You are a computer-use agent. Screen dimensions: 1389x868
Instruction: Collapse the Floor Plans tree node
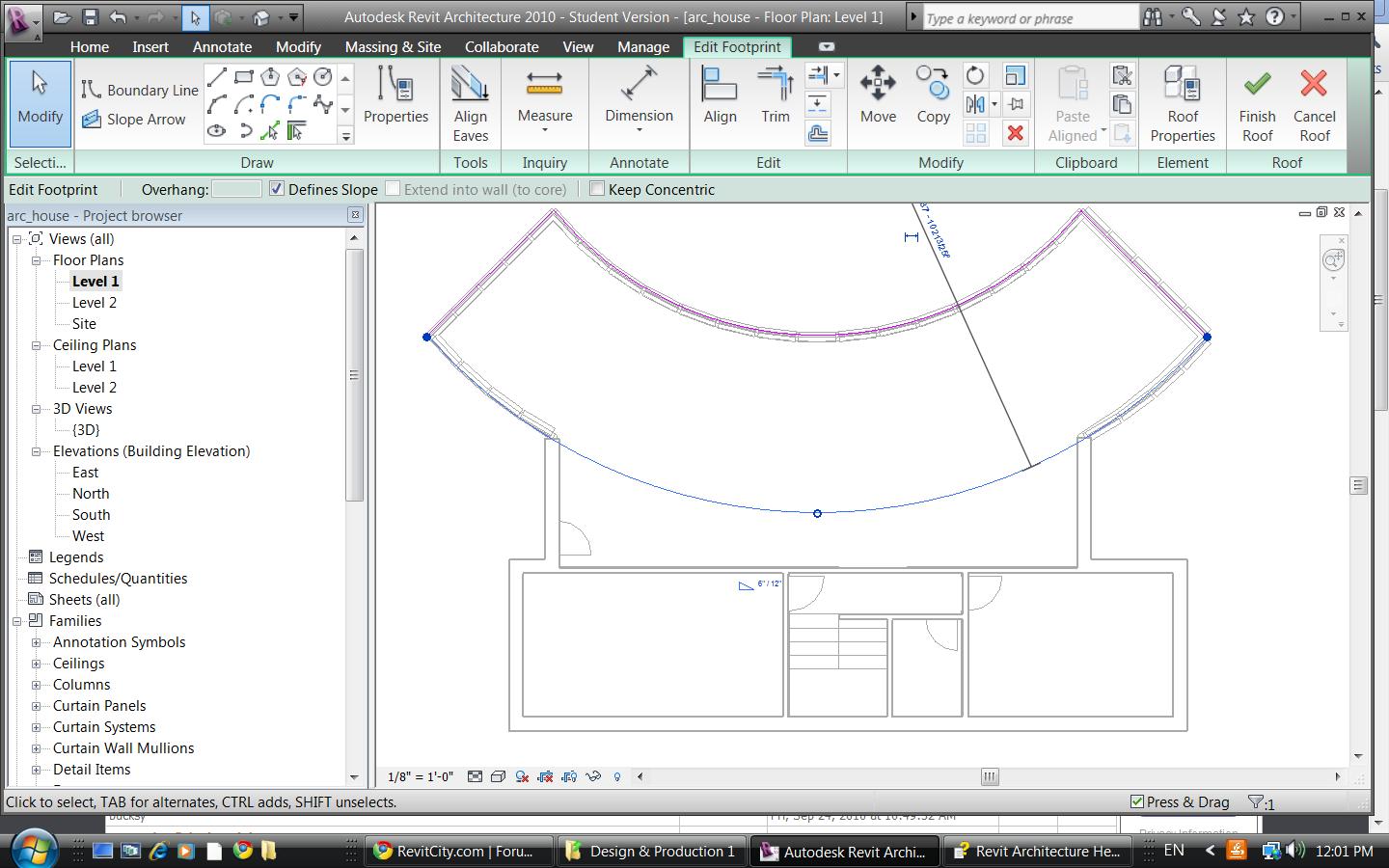point(37,260)
